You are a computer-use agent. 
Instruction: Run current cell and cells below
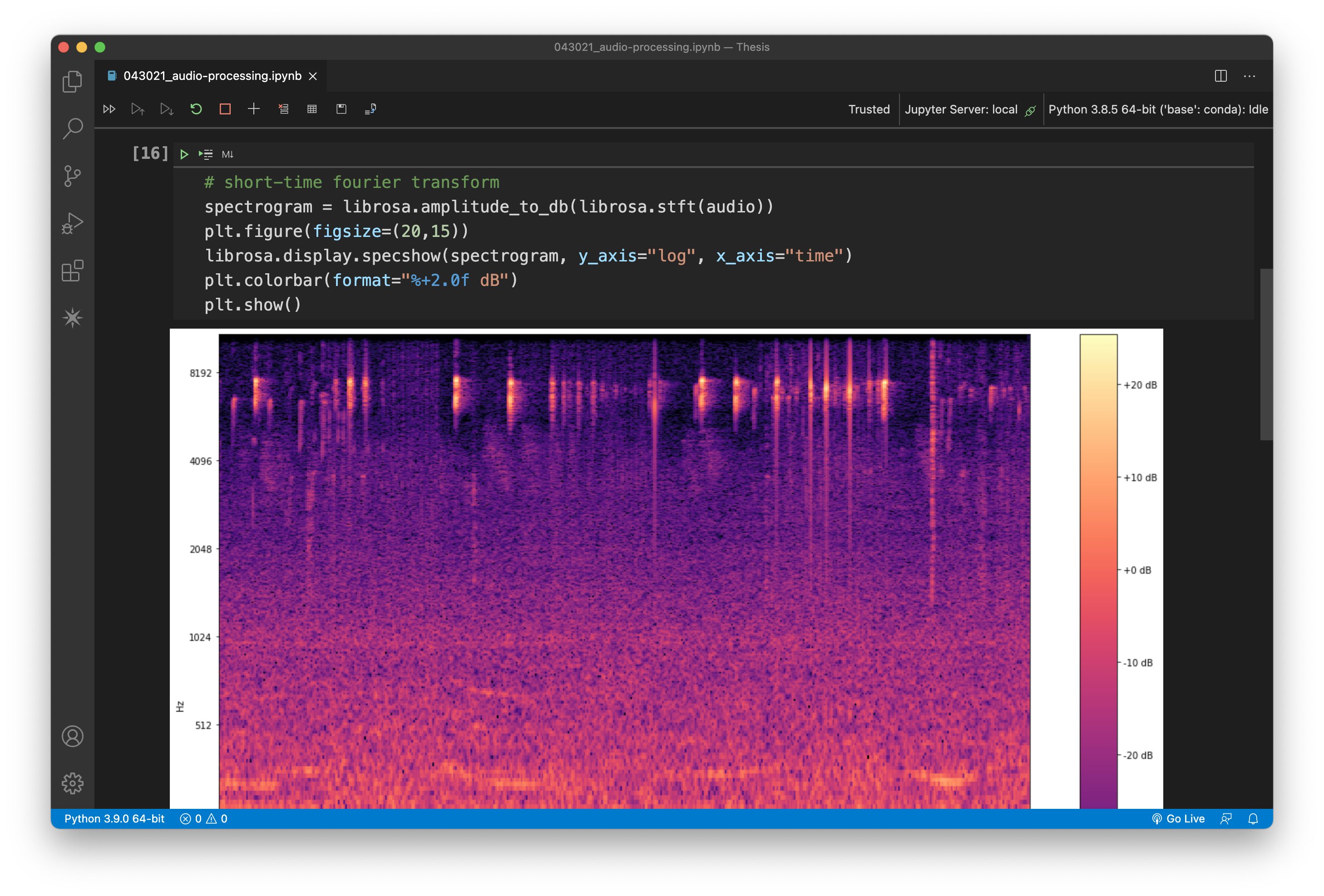166,109
